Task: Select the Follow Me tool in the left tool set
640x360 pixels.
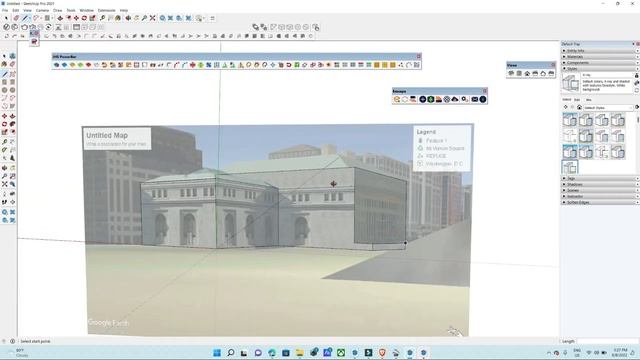Action: pos(13,124)
